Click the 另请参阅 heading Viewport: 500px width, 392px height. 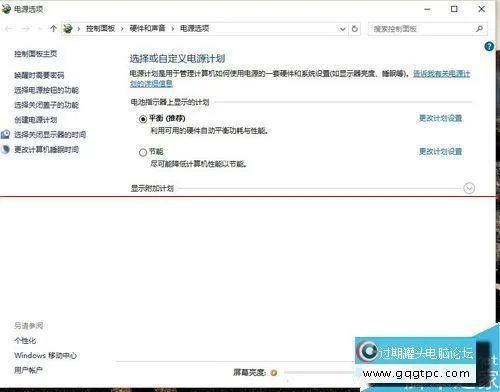tap(29, 326)
